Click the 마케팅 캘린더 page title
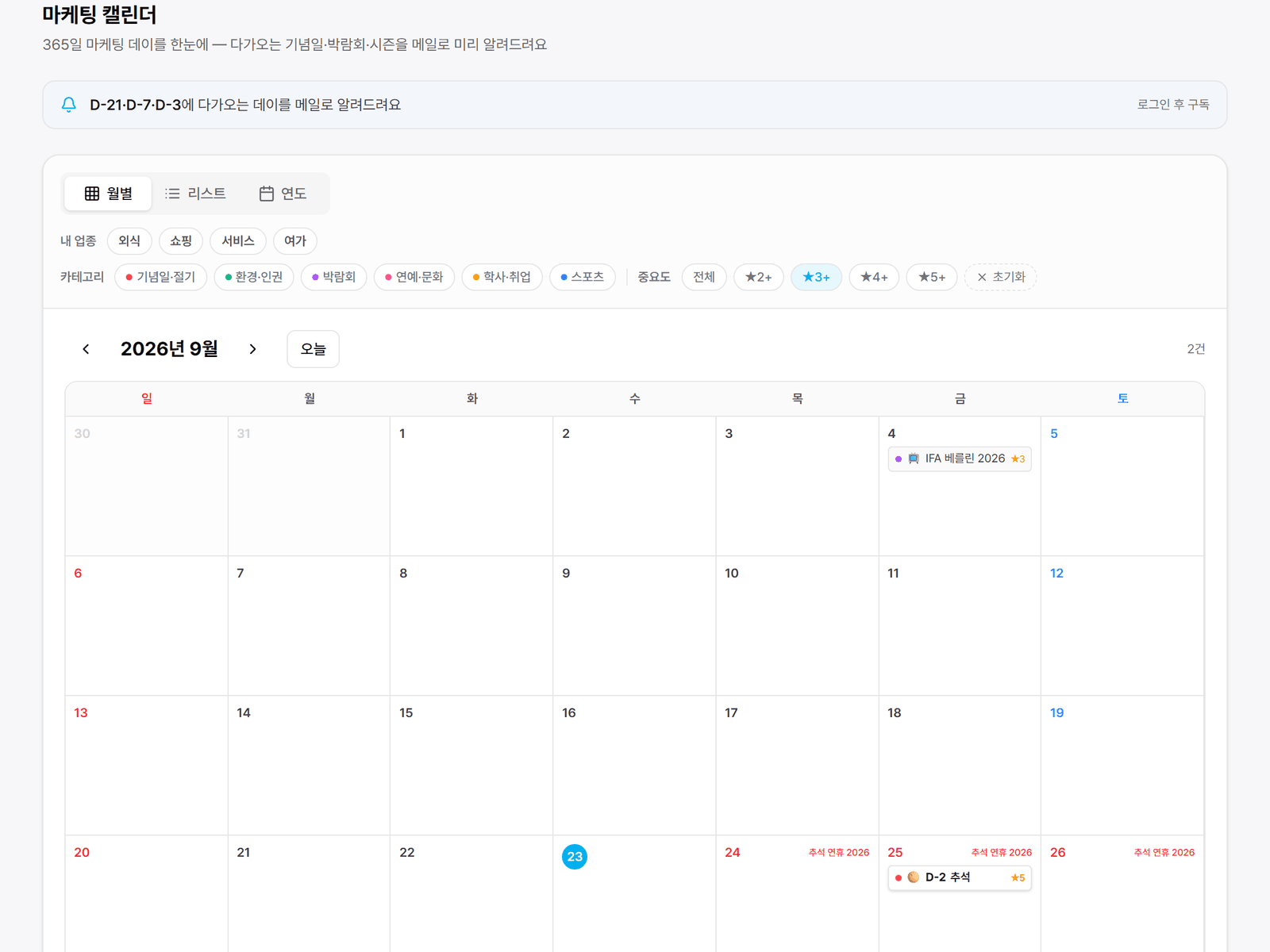Image resolution: width=1270 pixels, height=952 pixels. (x=99, y=14)
